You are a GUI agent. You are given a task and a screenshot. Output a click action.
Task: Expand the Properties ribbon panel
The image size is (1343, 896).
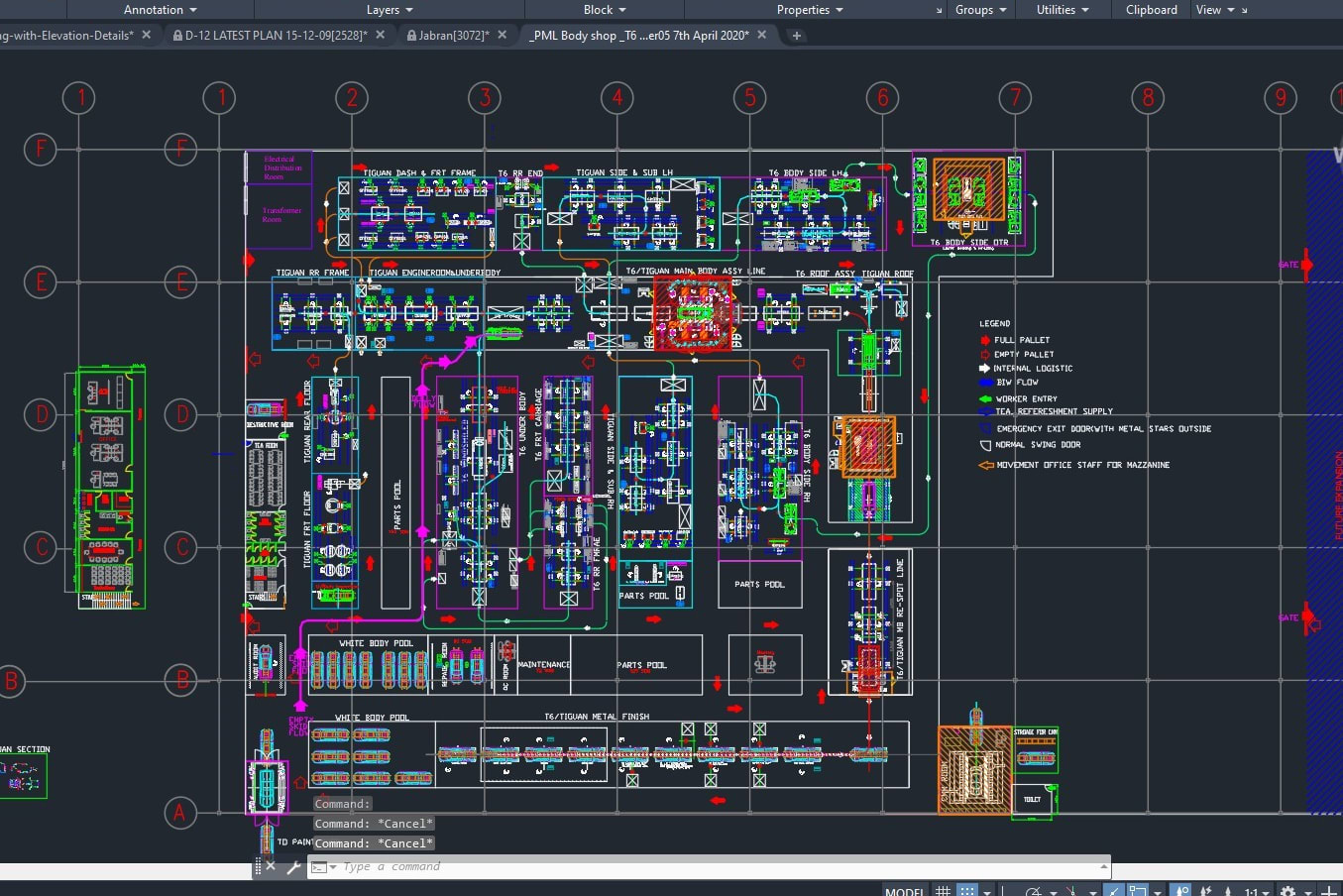click(x=810, y=10)
